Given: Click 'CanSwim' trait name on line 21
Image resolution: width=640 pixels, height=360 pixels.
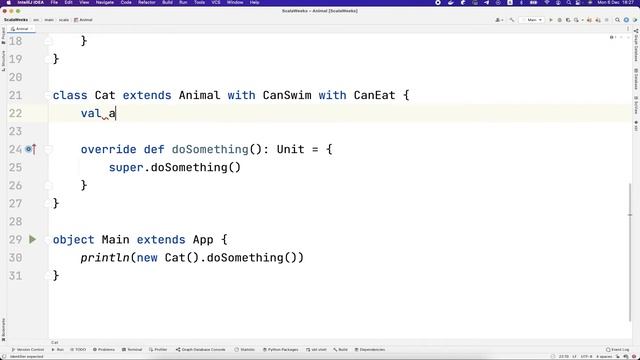Looking at the screenshot, I should (x=287, y=96).
